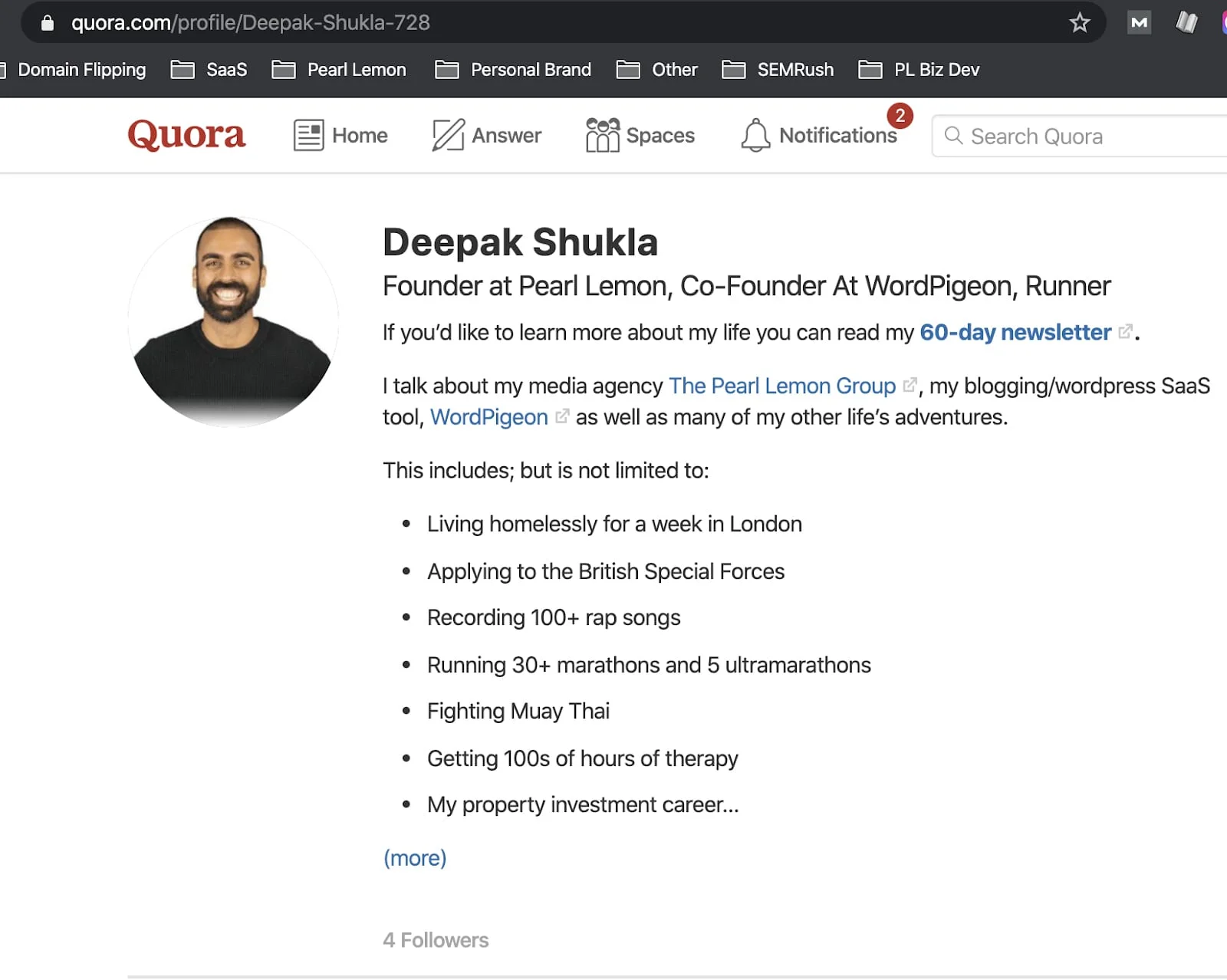Open the Other bookmarks folder

657,70
